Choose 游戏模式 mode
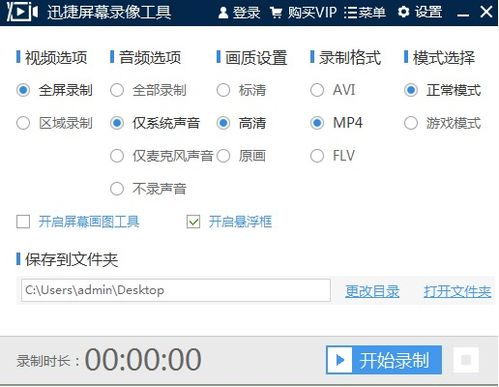Screen dimensions: 499x387 (x=411, y=123)
